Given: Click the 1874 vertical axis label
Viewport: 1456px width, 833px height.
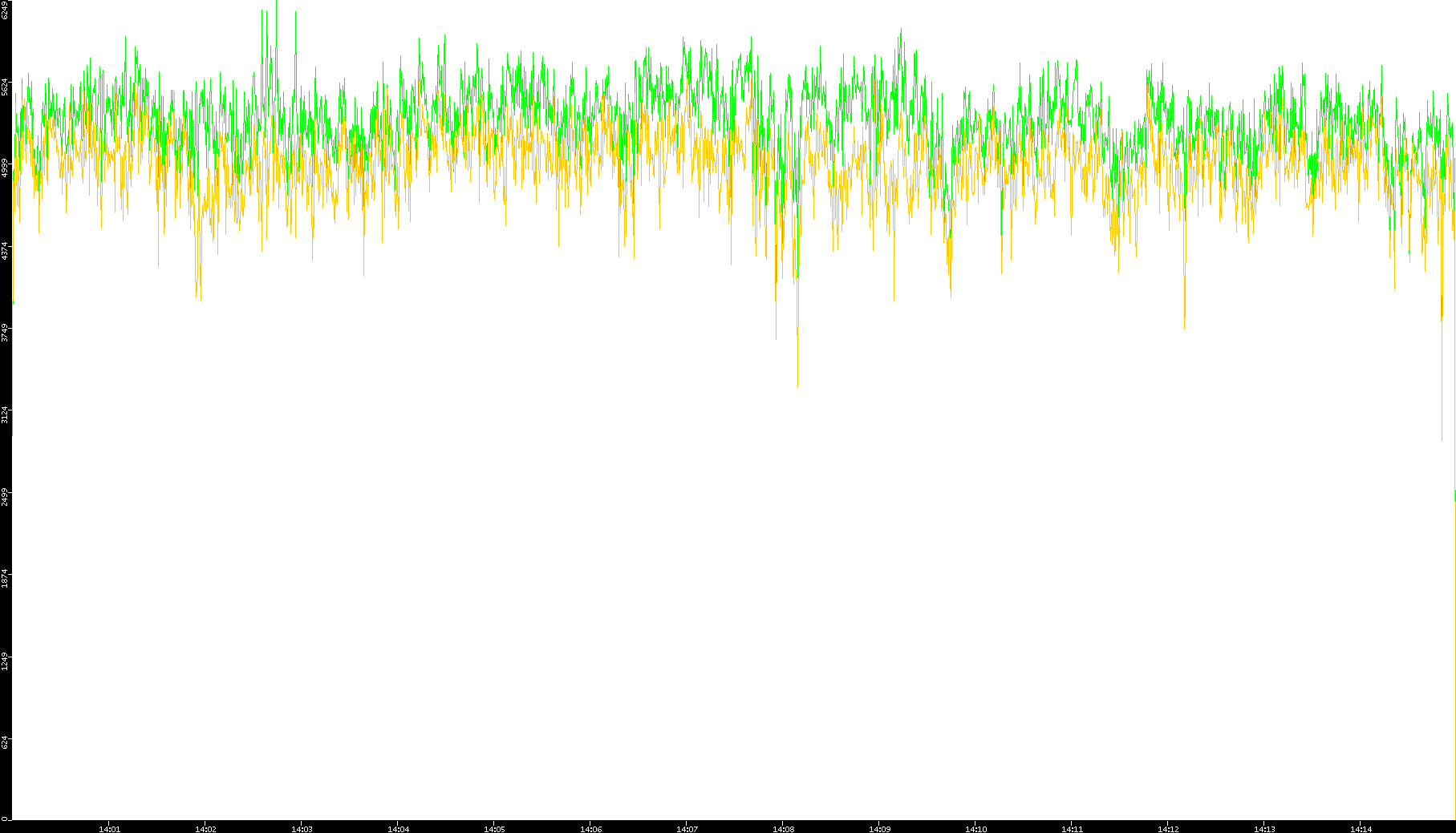Looking at the screenshot, I should coord(6,579).
